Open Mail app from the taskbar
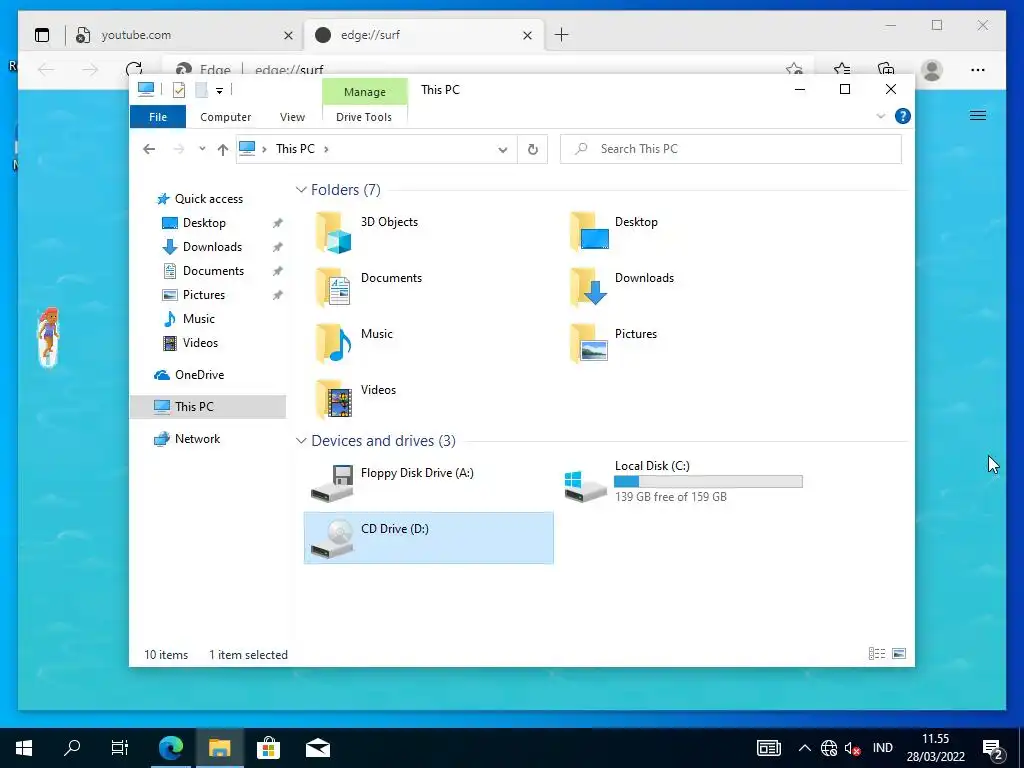 click(x=318, y=748)
